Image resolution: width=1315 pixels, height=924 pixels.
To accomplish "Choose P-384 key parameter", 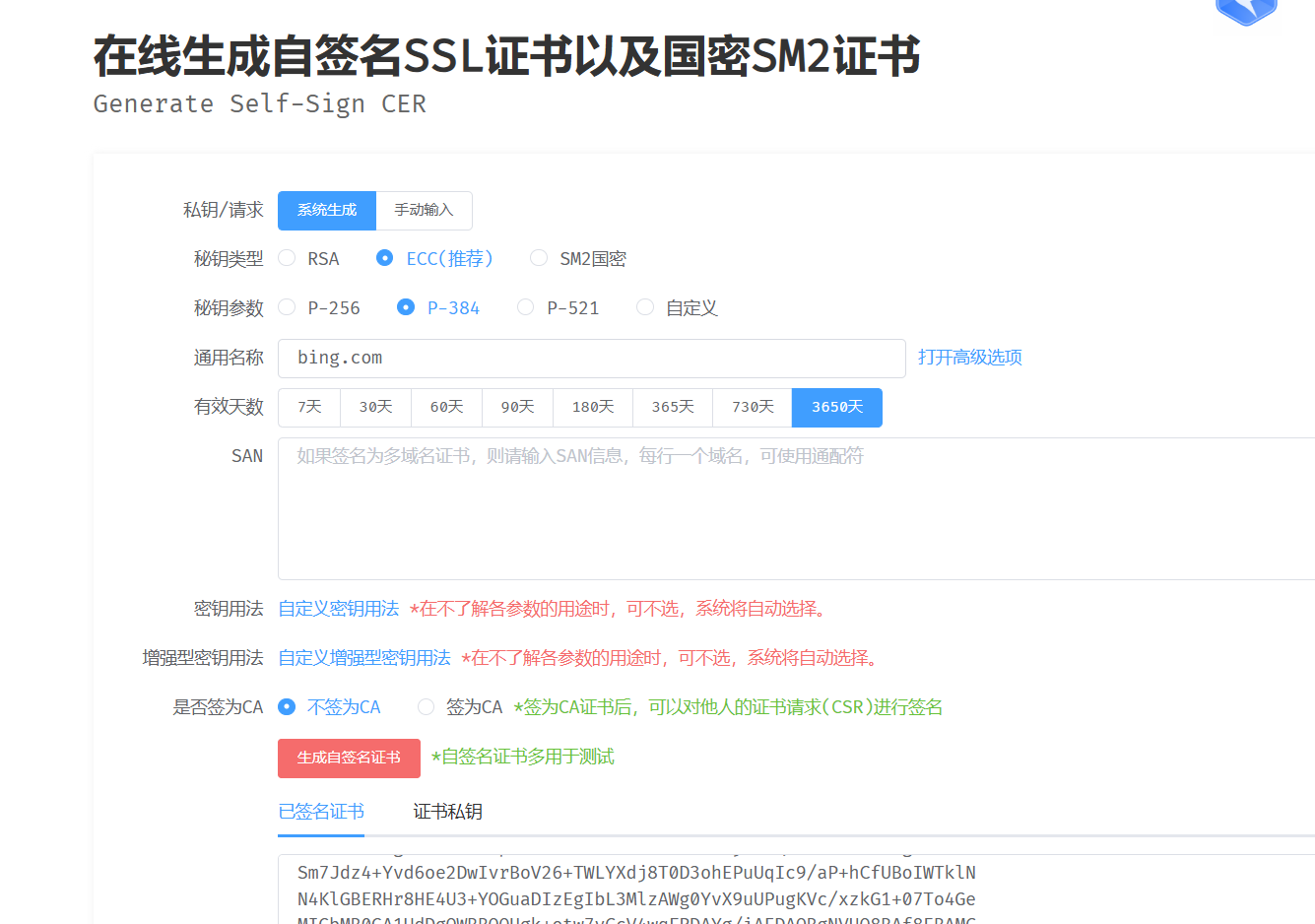I will (x=438, y=307).
